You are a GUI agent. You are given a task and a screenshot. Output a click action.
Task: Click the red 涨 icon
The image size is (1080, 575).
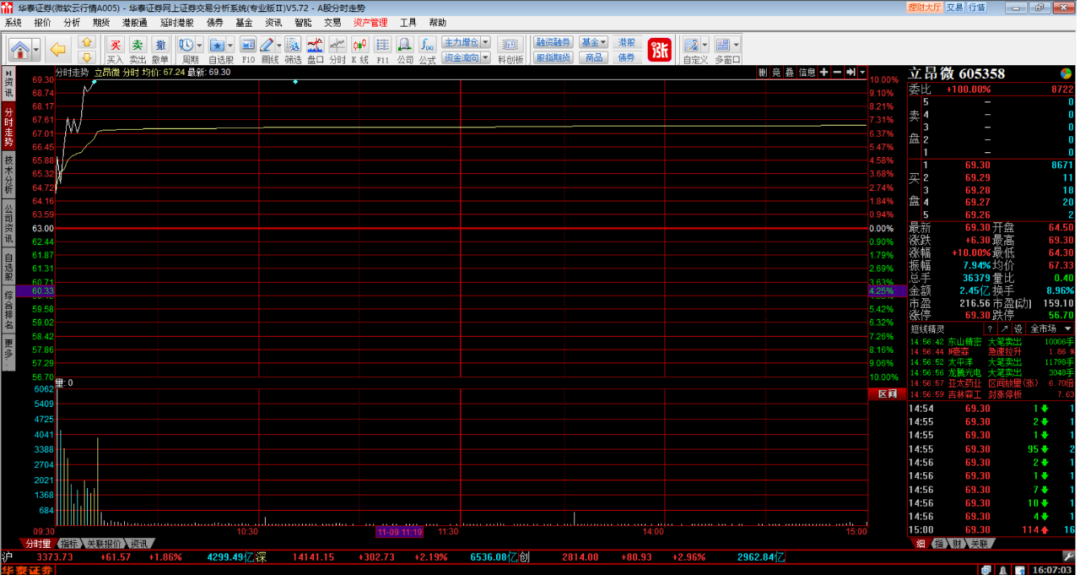click(x=659, y=50)
